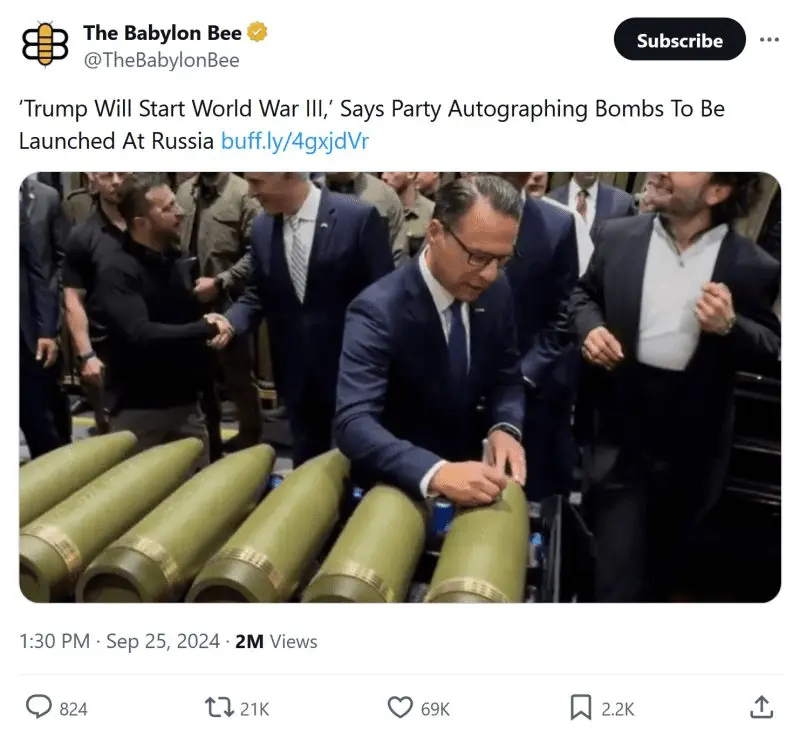Viewport: 800px width, 736px height.
Task: Open the three-dot more options menu
Action: 769,40
